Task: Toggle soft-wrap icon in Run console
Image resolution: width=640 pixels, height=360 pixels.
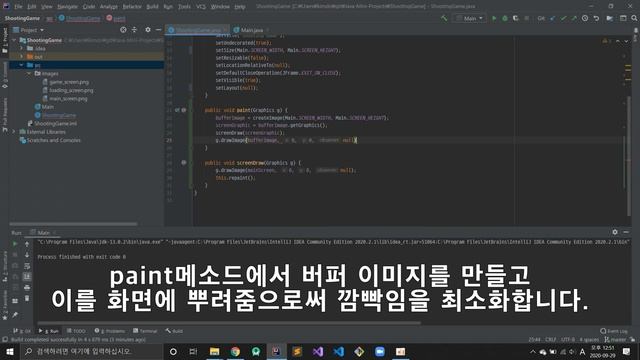Action: coord(27,266)
